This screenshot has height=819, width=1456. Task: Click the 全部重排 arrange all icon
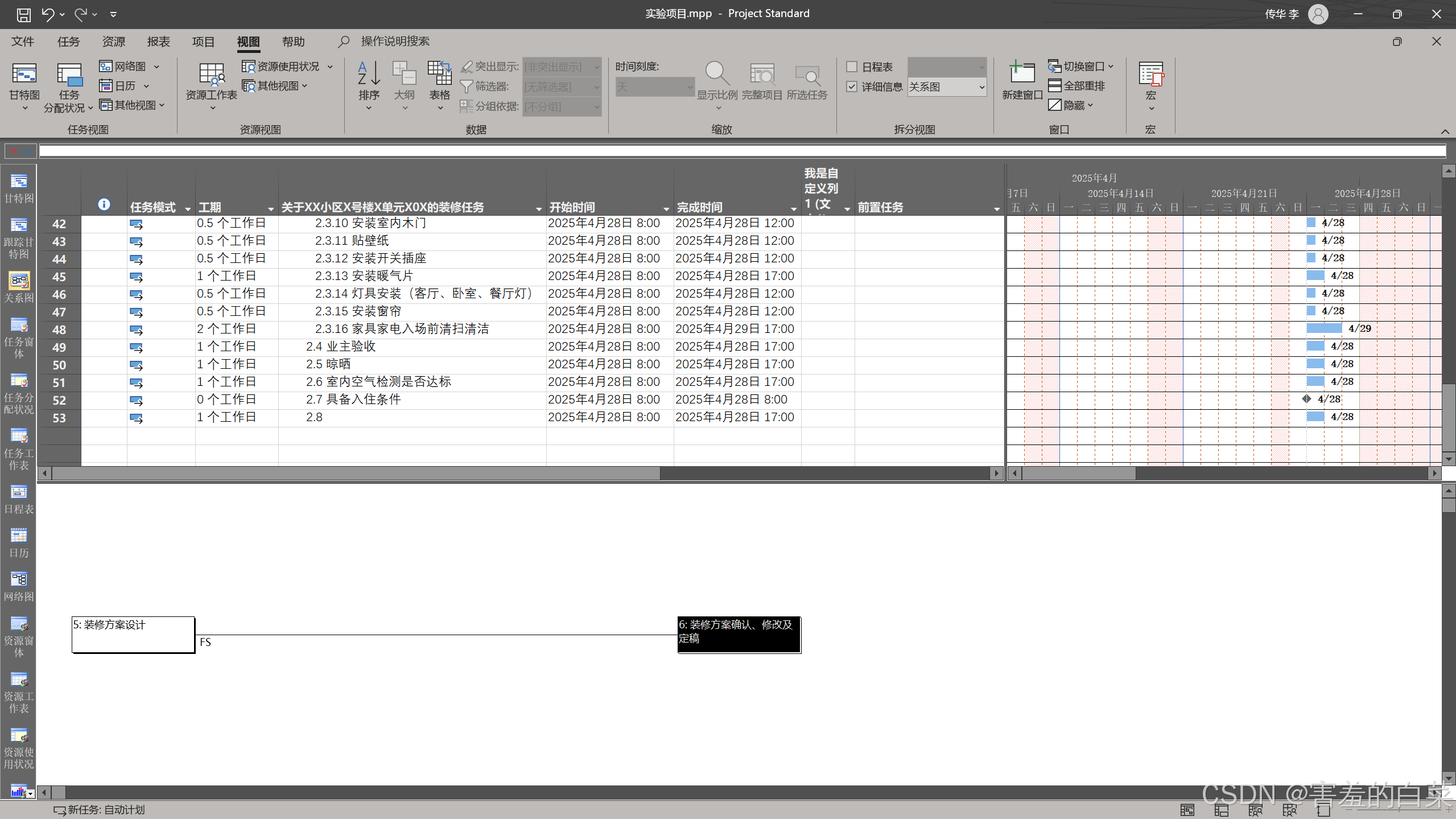pos(1076,86)
